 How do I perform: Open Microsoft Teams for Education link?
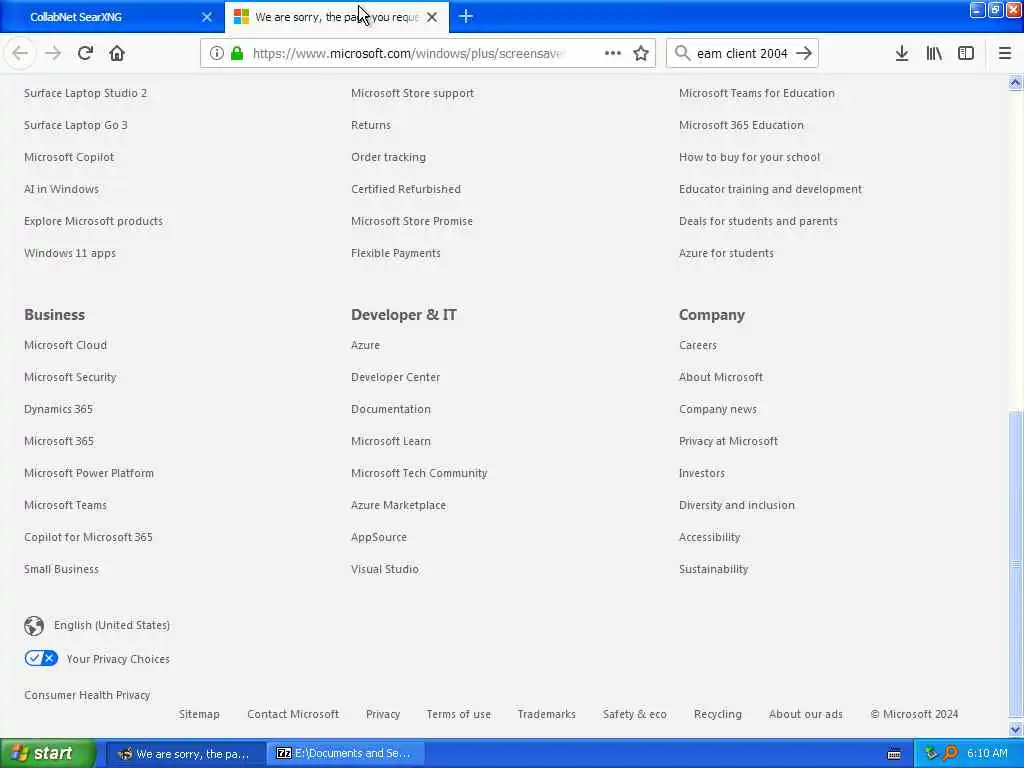[x=756, y=93]
